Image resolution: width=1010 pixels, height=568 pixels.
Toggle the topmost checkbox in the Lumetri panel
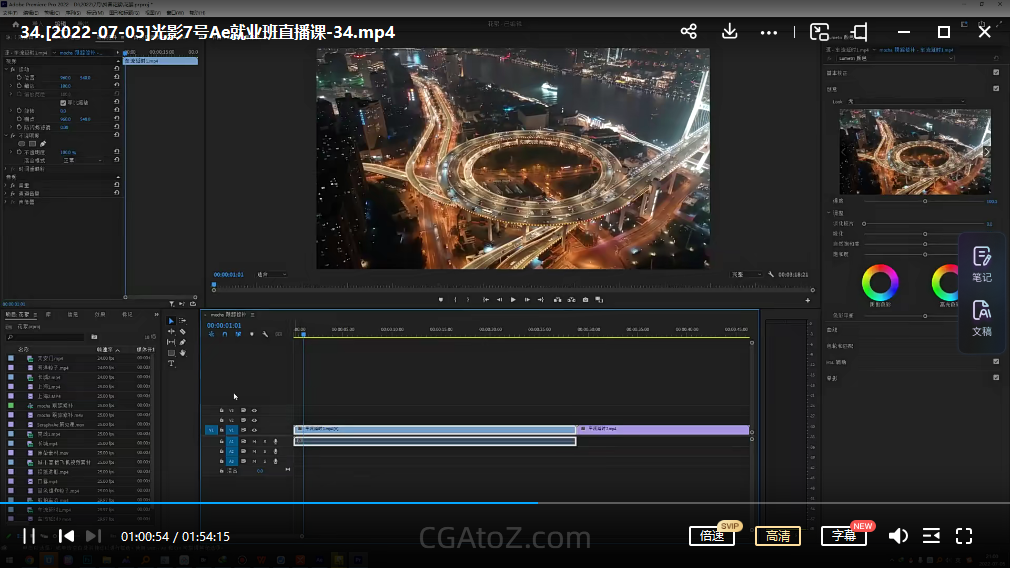996,72
